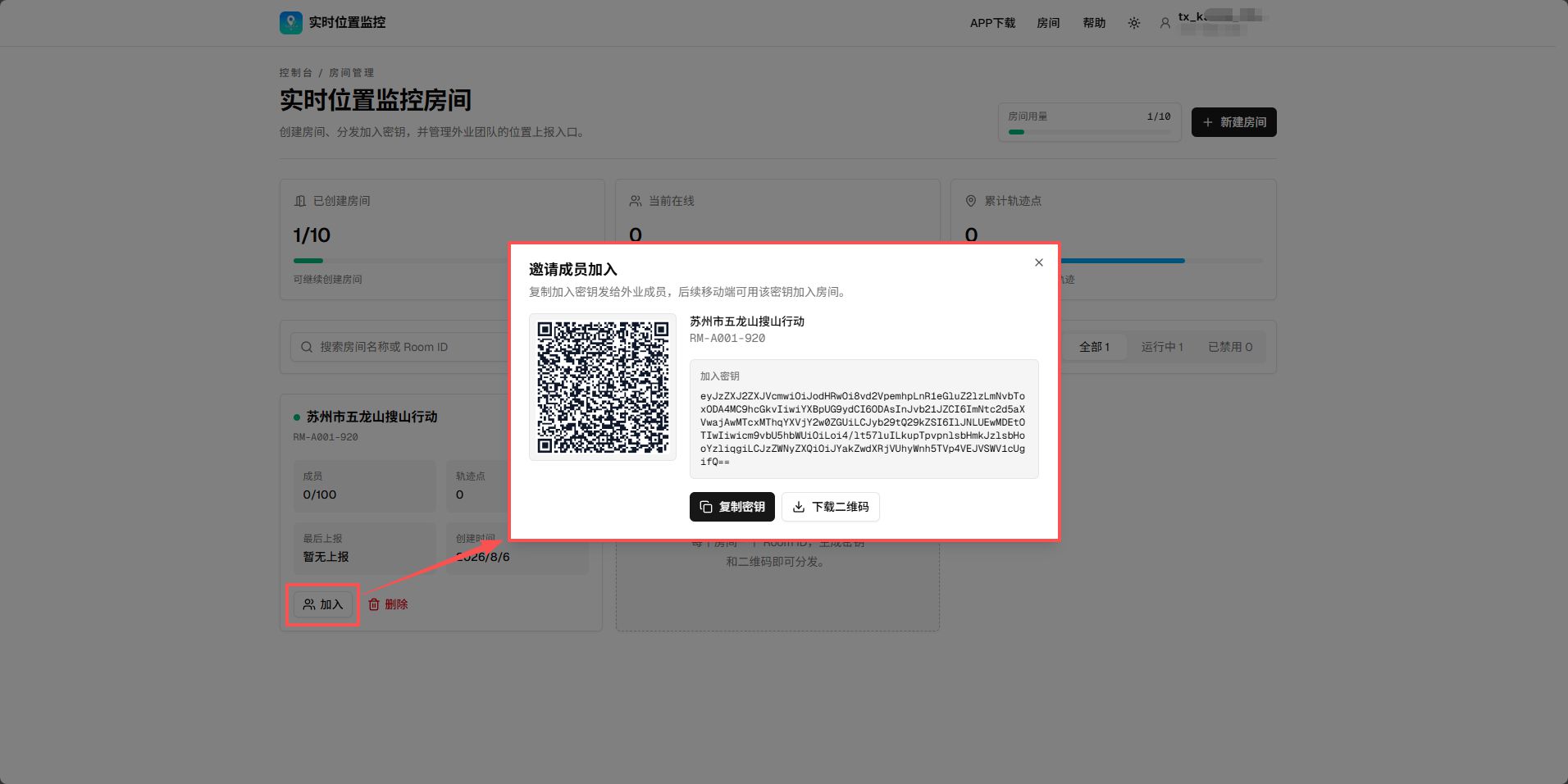
Task: Click the app logo icon in header
Action: 290,23
